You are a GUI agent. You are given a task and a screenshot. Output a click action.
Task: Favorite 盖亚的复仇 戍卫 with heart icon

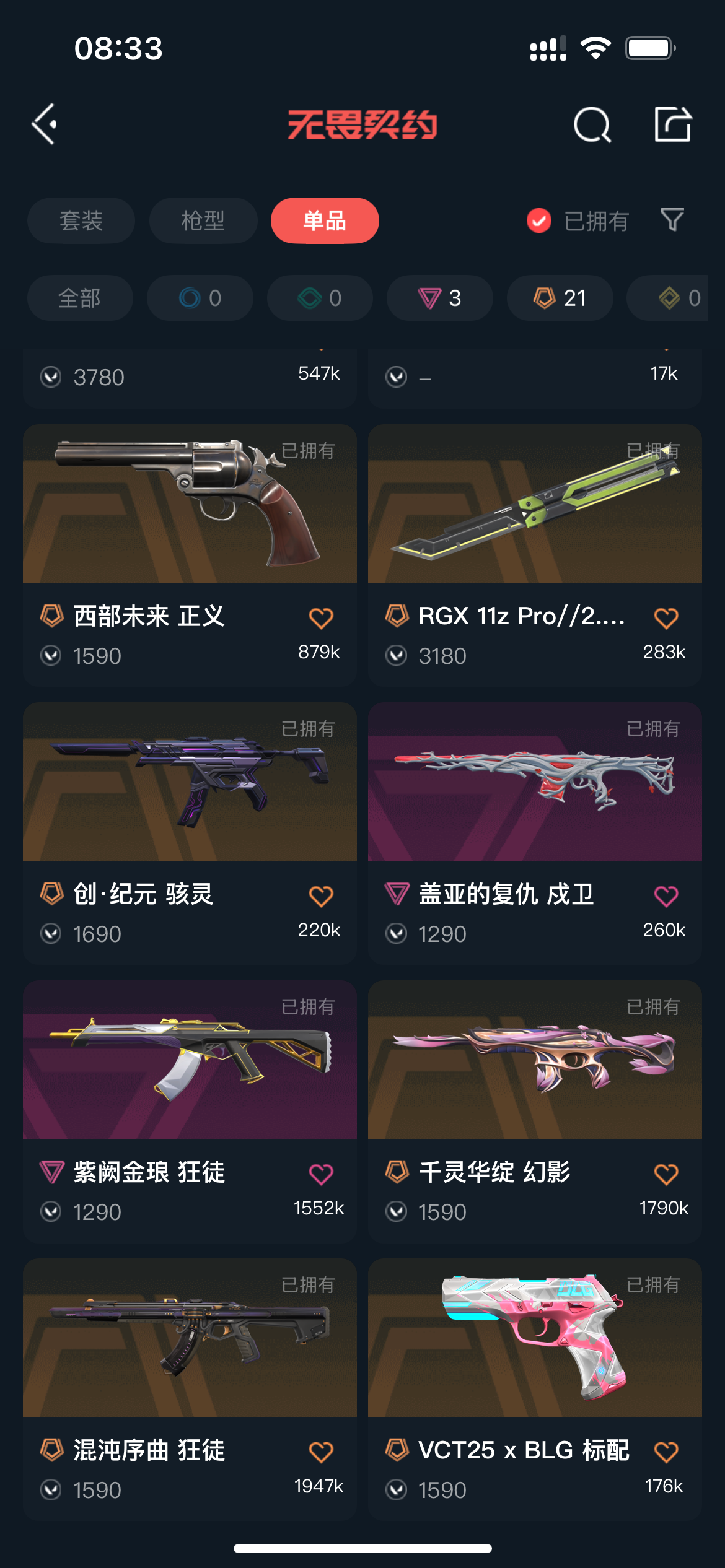[666, 895]
